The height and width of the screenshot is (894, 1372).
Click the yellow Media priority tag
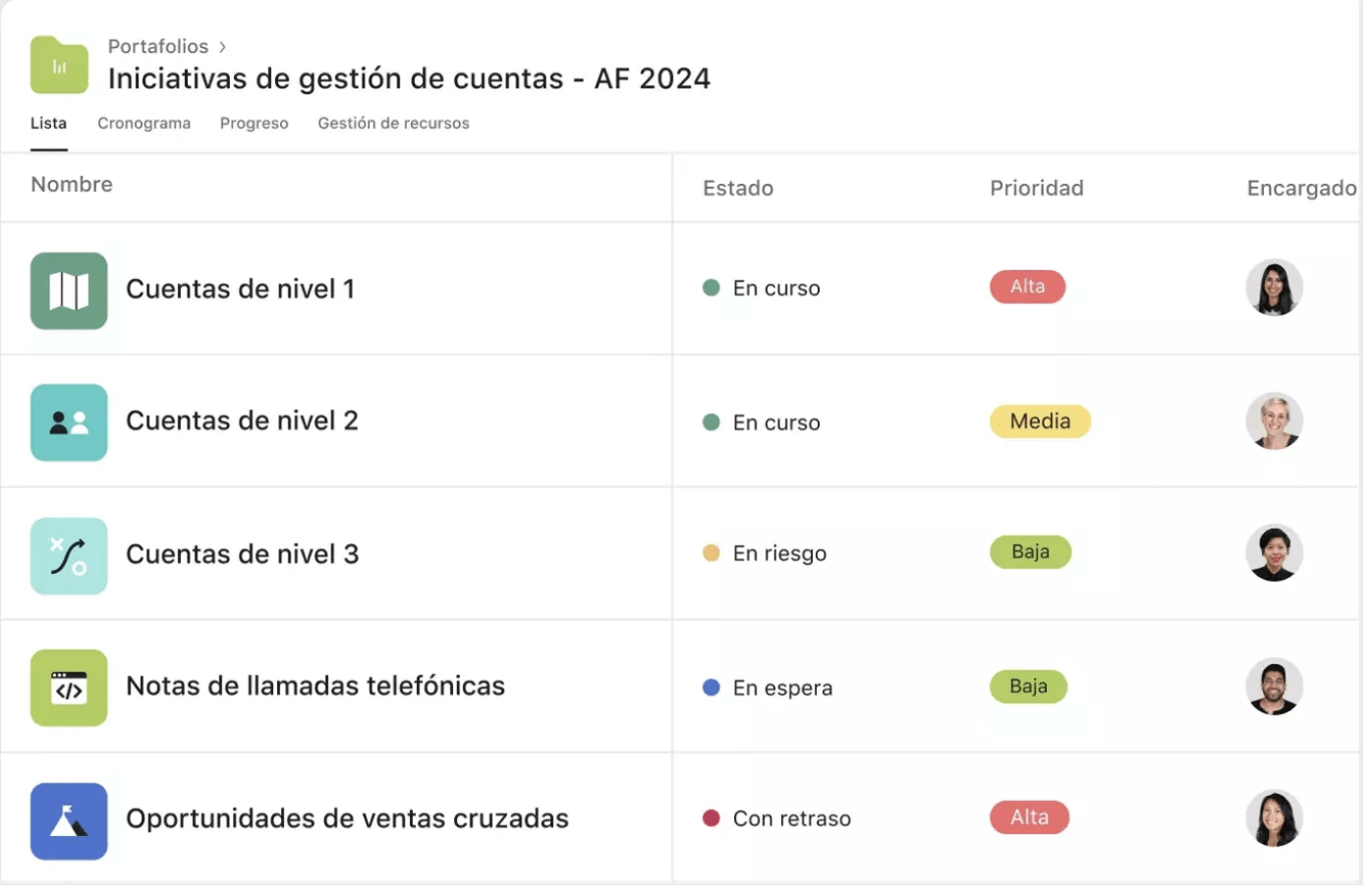1040,421
